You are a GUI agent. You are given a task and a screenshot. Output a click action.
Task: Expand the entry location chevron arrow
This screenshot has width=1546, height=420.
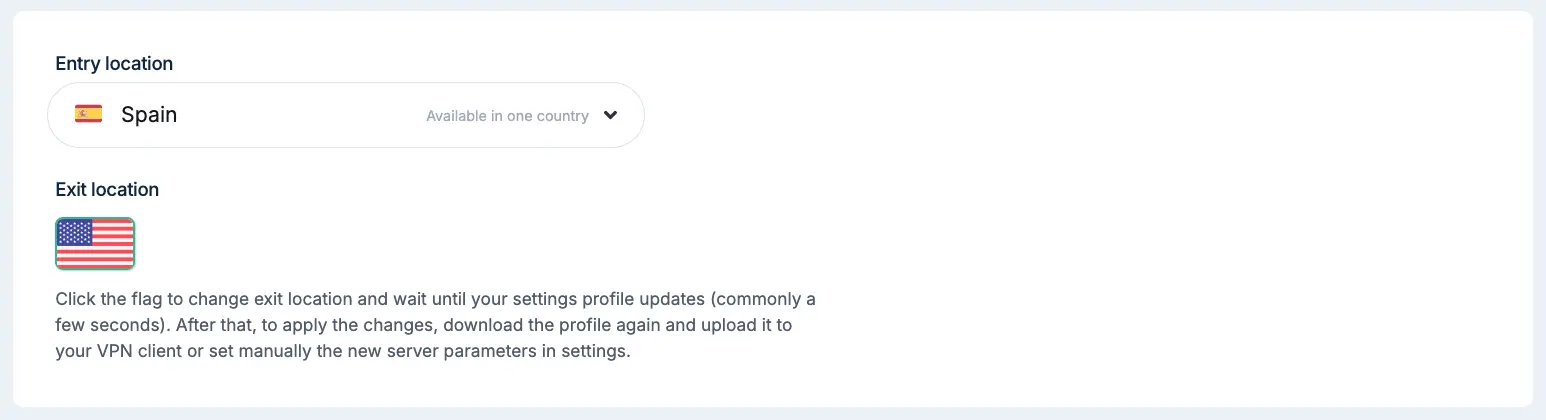(x=611, y=115)
